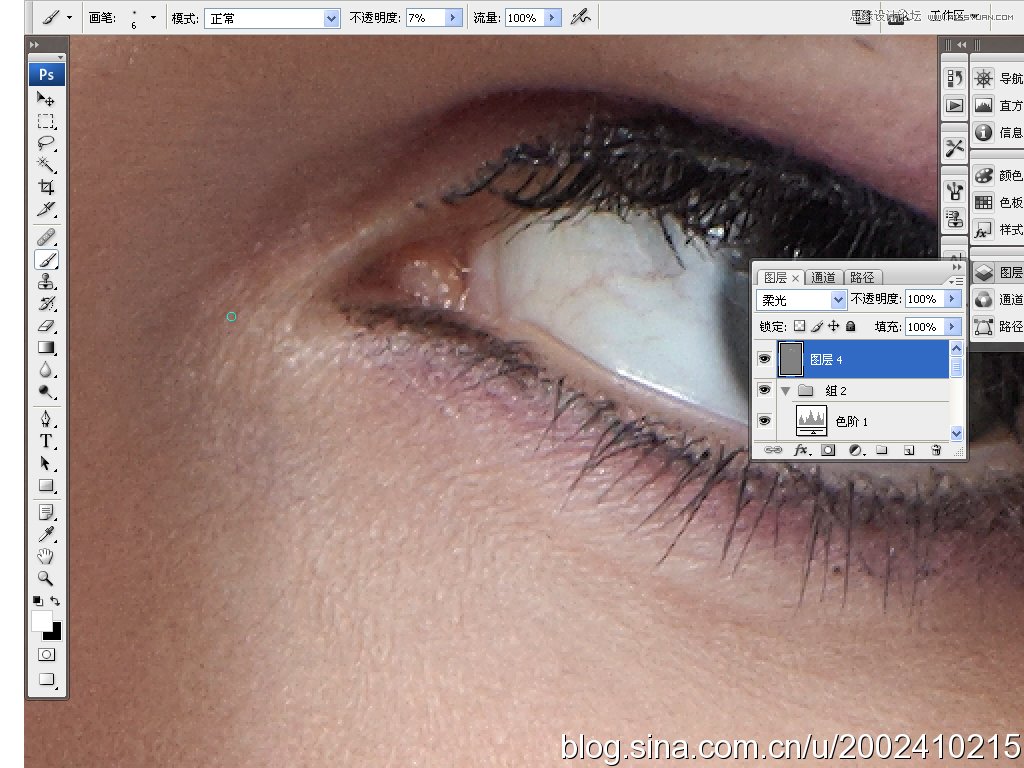Select the Rectangle shape tool

tap(46, 485)
